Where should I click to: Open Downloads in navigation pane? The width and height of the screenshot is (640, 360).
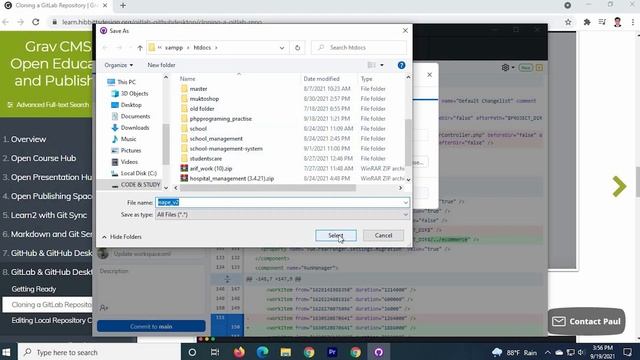pos(135,128)
